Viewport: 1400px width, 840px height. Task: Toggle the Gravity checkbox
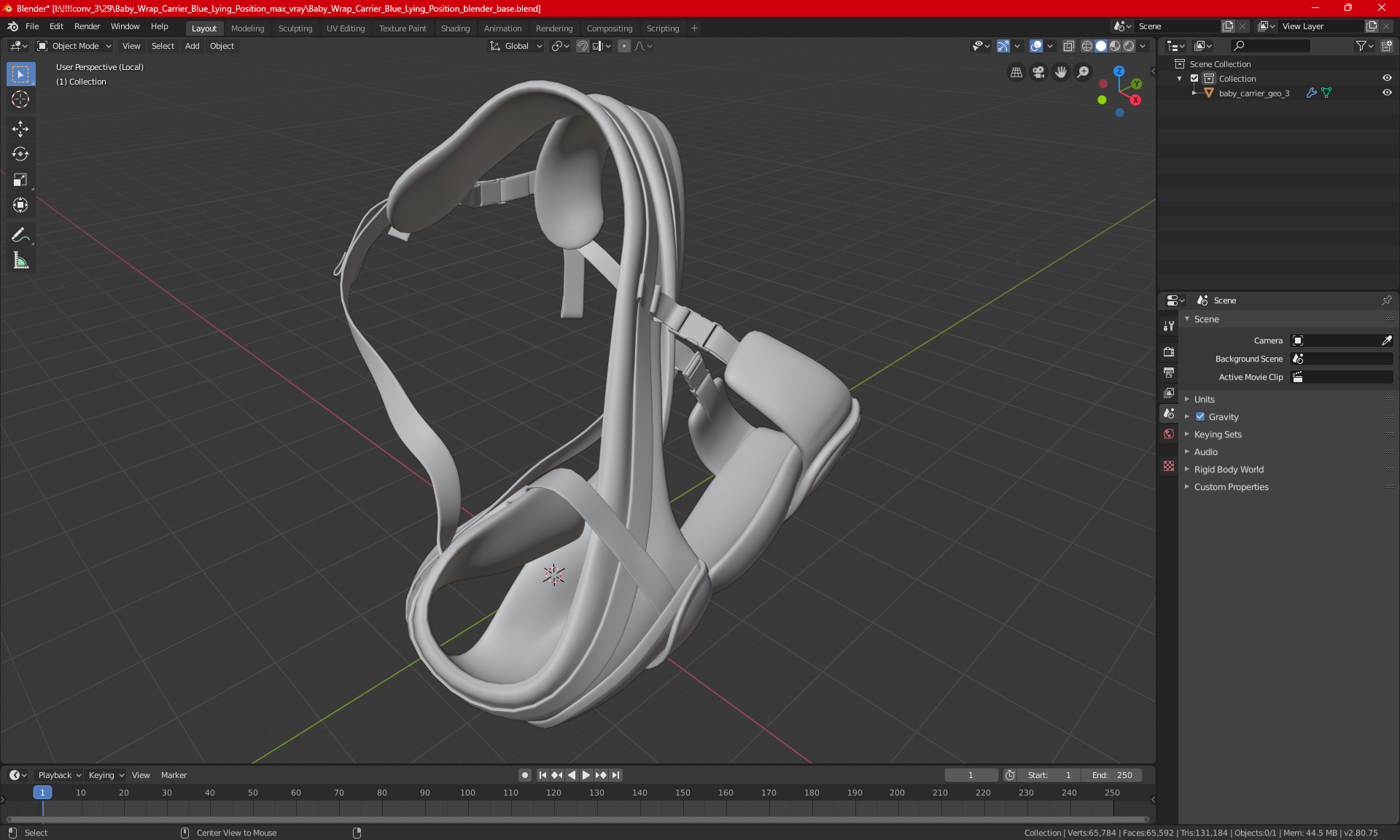coord(1200,417)
